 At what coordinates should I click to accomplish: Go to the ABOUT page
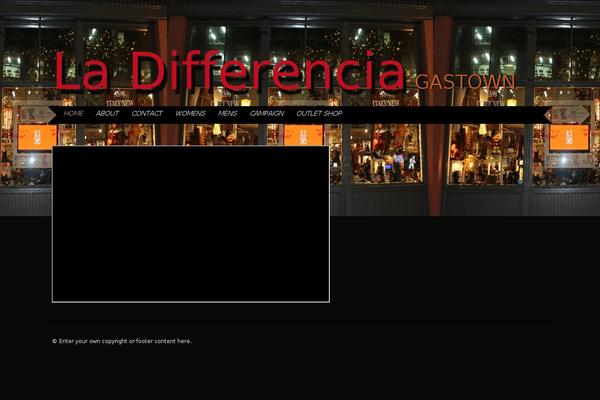[107, 114]
